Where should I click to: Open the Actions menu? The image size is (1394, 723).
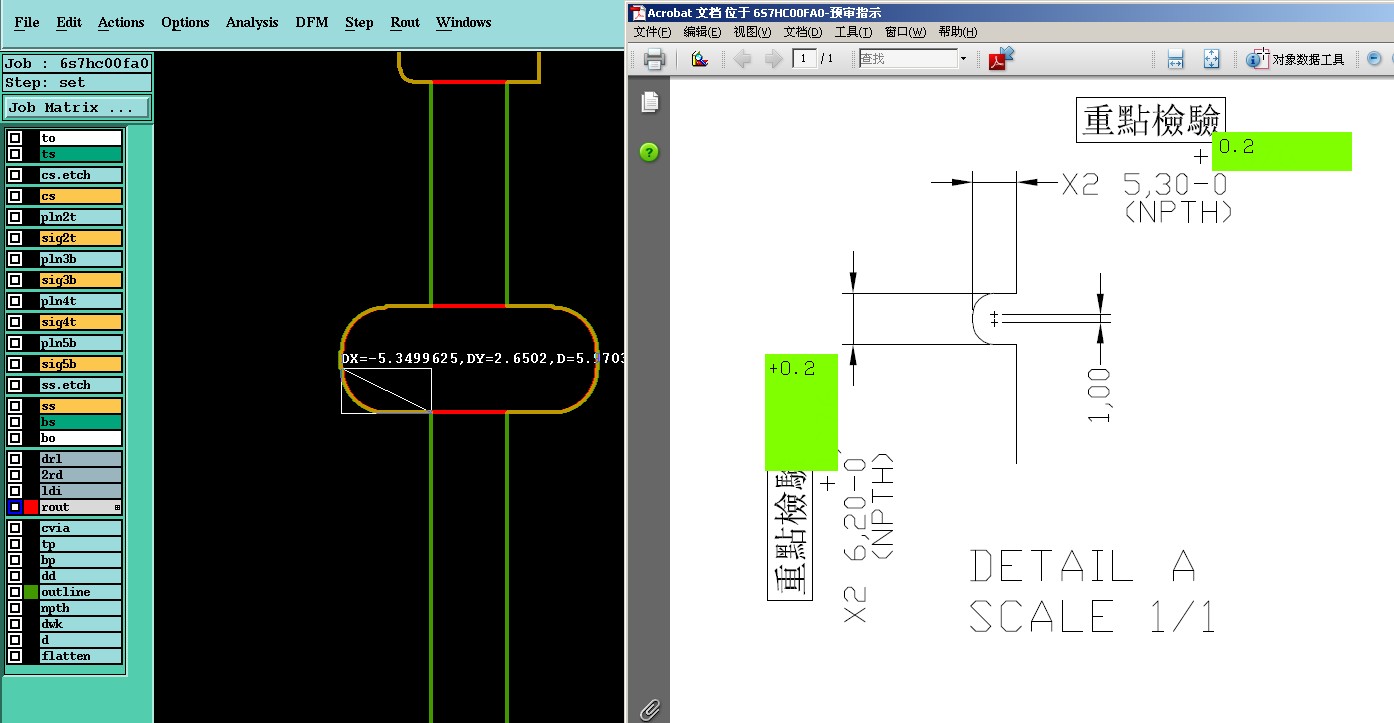pos(121,22)
